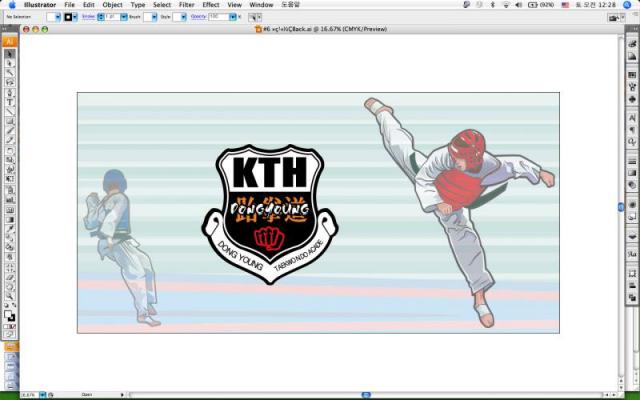Adjust stroke weight stepper arrows
640x400 pixels.
click(x=101, y=17)
